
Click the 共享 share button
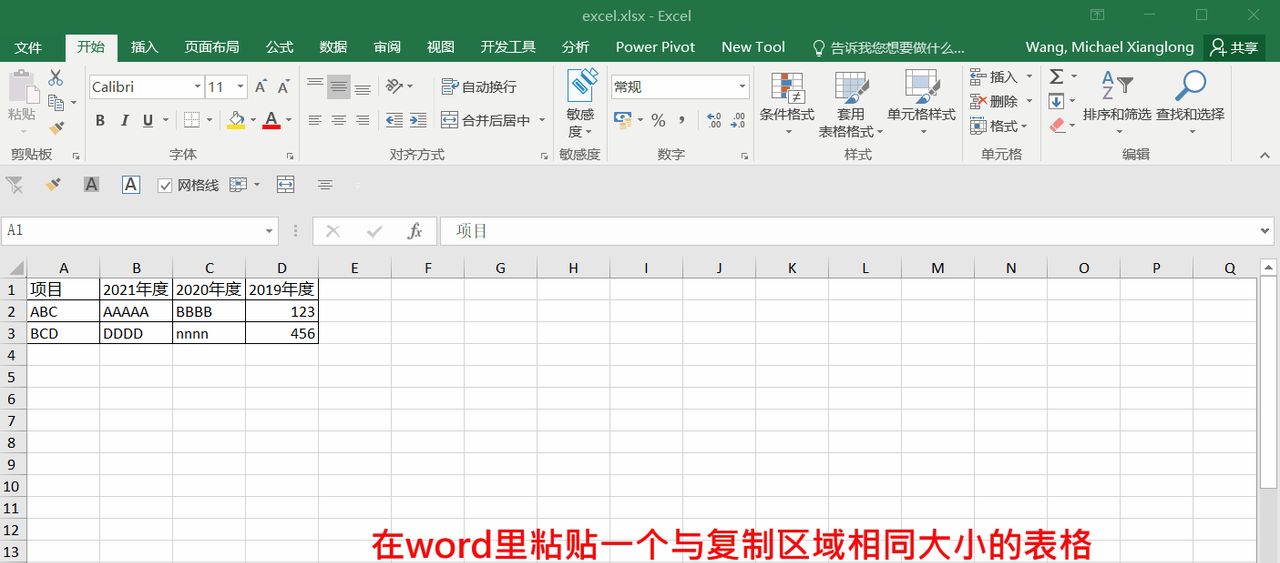(x=1233, y=47)
